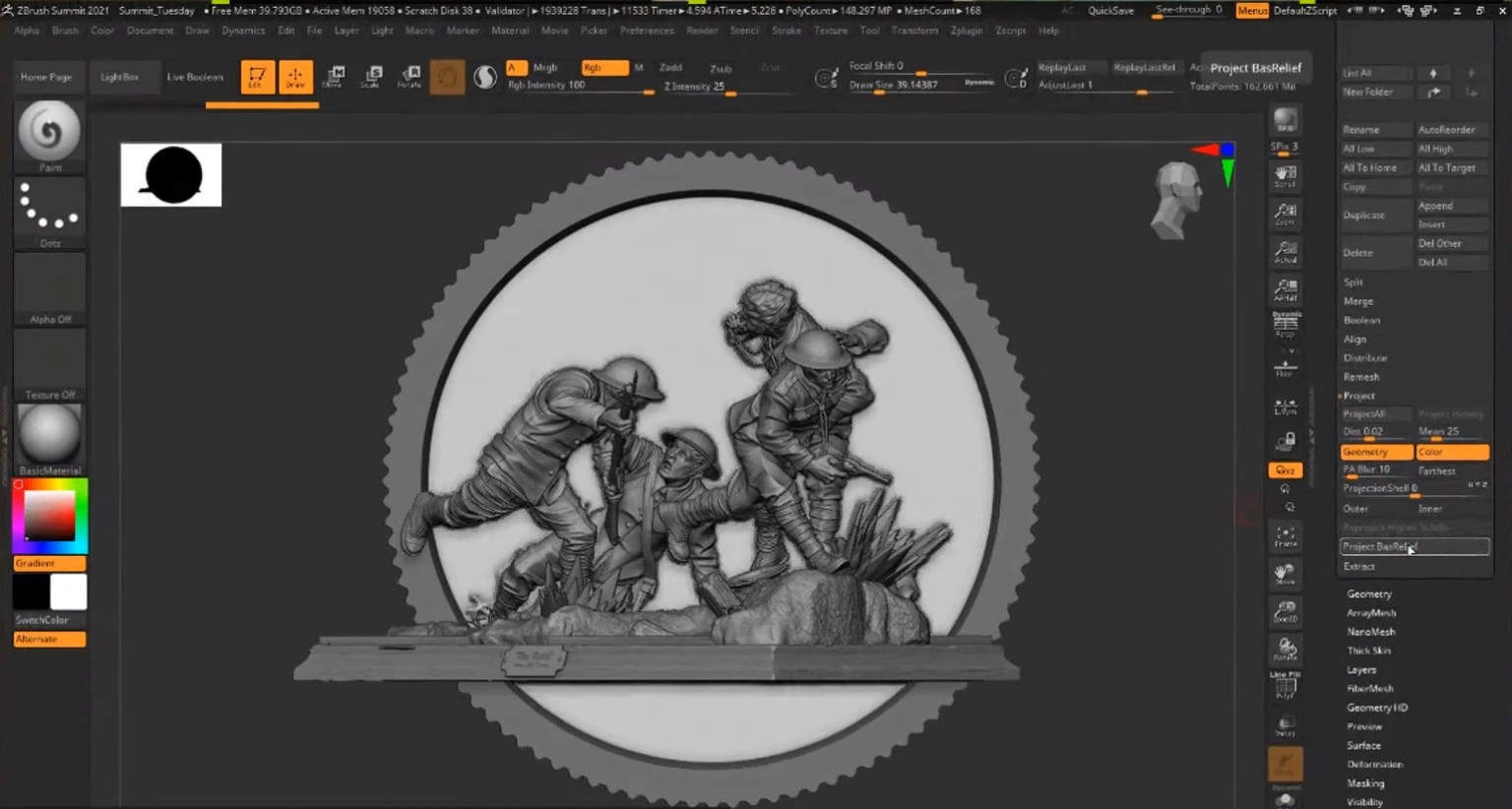Select the Scale transform tool icon

(x=372, y=76)
